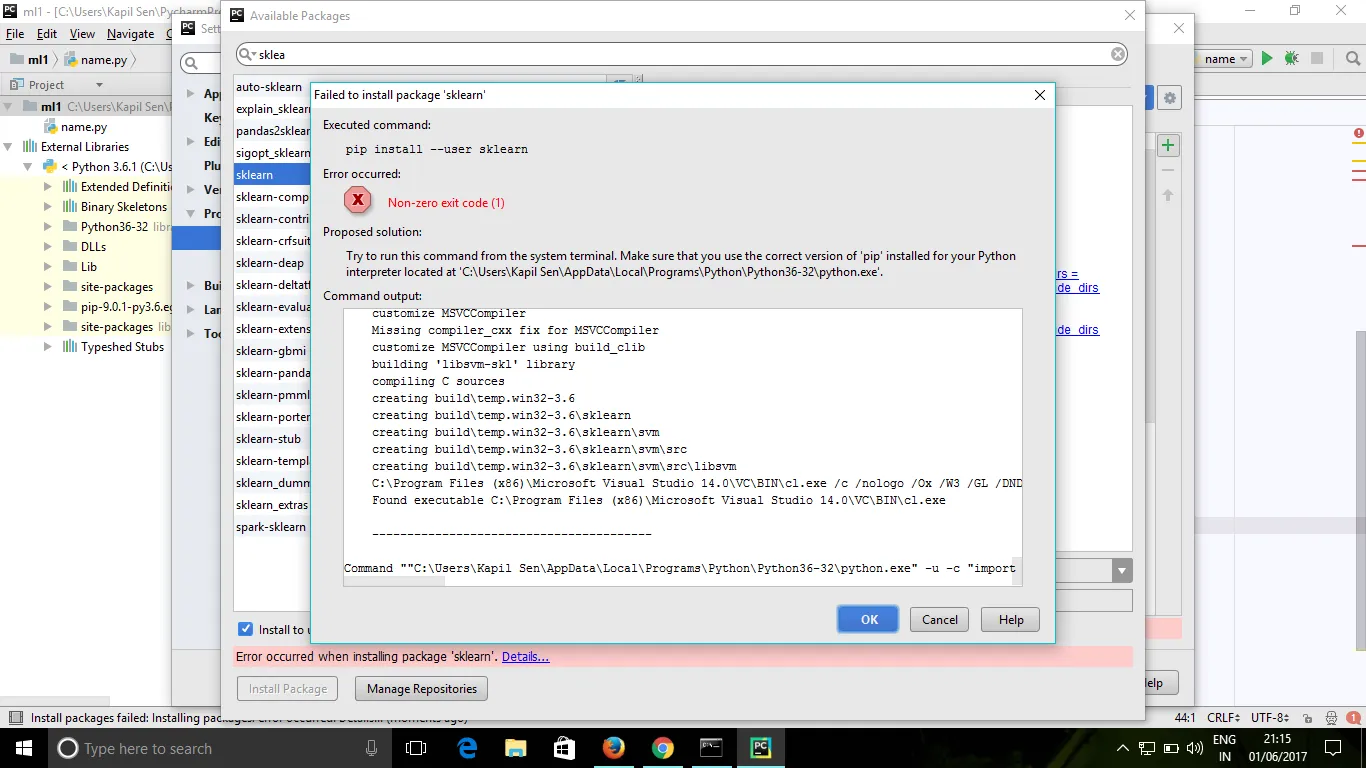The image size is (1366, 768).
Task: Run the 'name' configuration with green play icon
Action: [x=1267, y=59]
